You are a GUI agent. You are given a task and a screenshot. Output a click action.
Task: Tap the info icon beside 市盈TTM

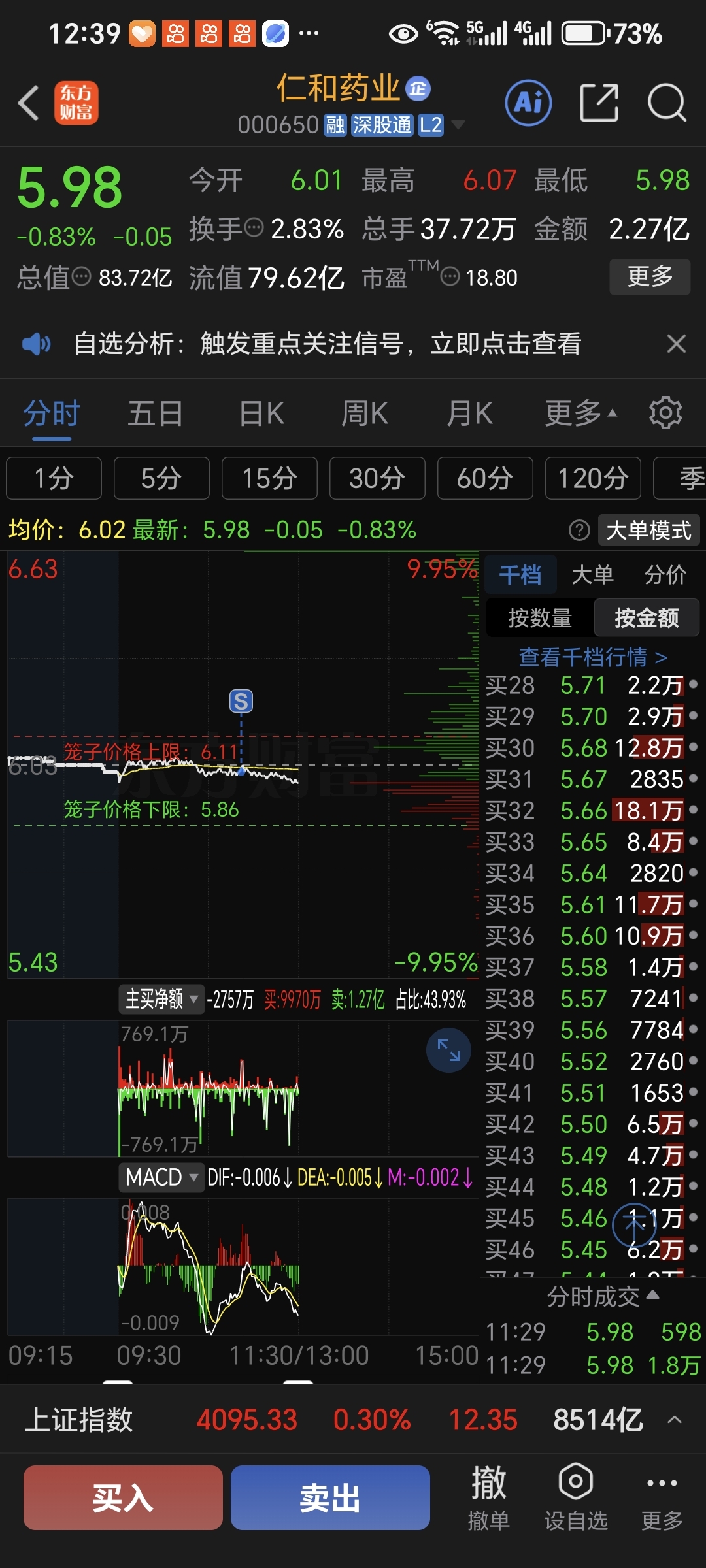pyautogui.click(x=450, y=277)
